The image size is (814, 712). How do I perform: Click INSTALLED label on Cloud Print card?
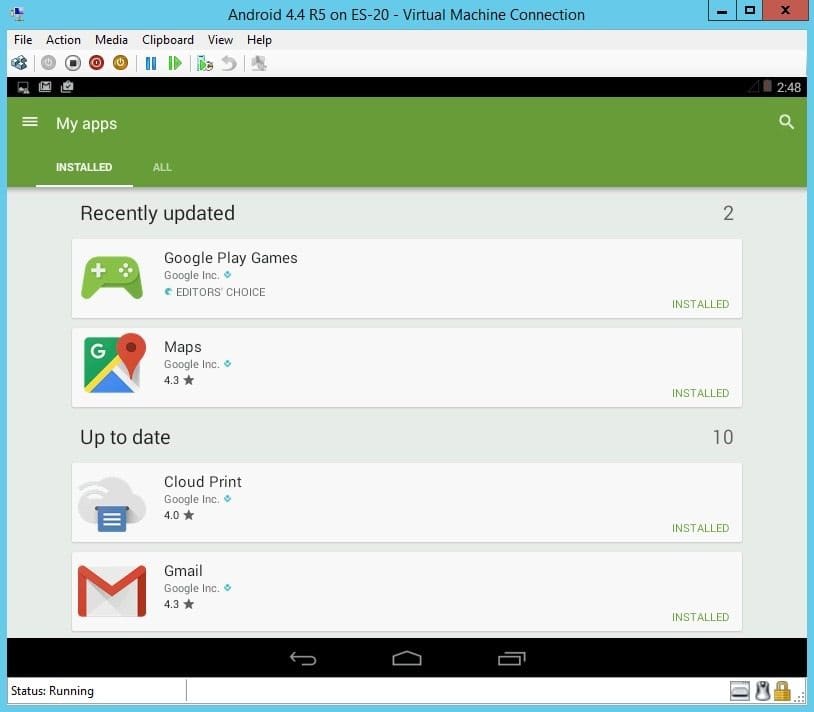click(x=700, y=528)
